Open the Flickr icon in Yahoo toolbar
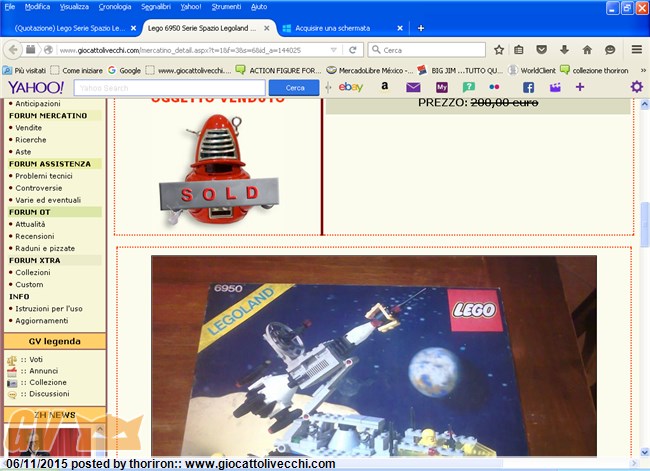Viewport: 650px width, 471px height. (x=495, y=88)
